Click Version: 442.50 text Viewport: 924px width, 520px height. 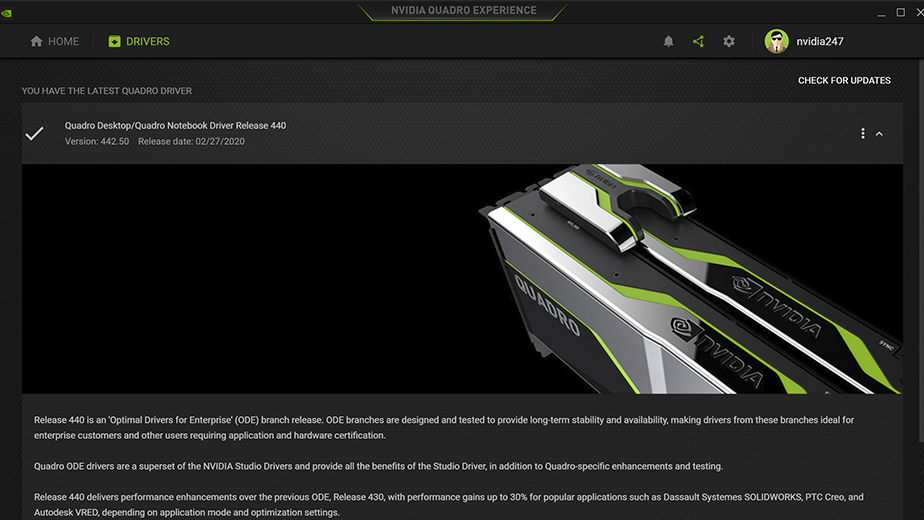(x=97, y=141)
